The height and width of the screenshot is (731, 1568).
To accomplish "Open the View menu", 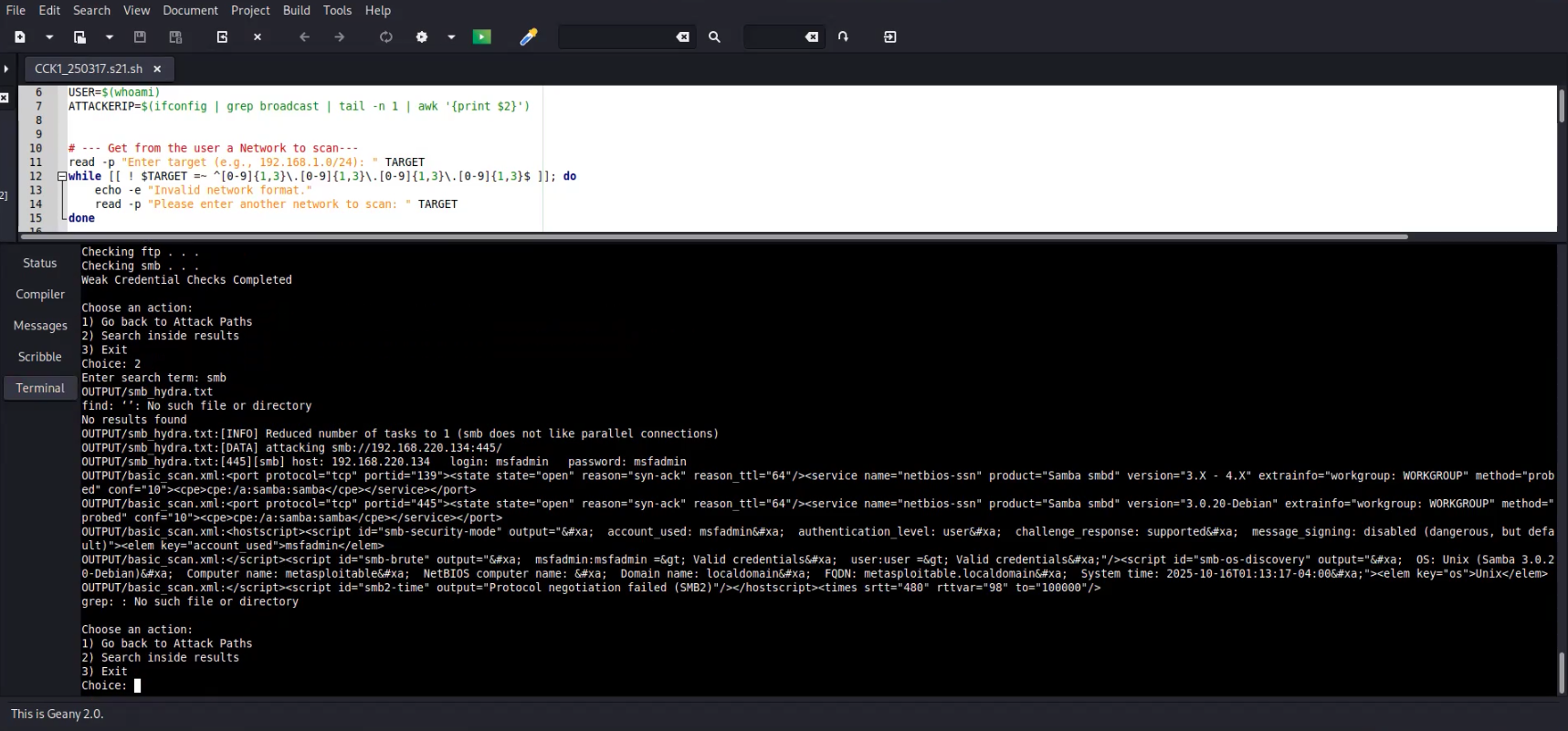I will (x=136, y=10).
